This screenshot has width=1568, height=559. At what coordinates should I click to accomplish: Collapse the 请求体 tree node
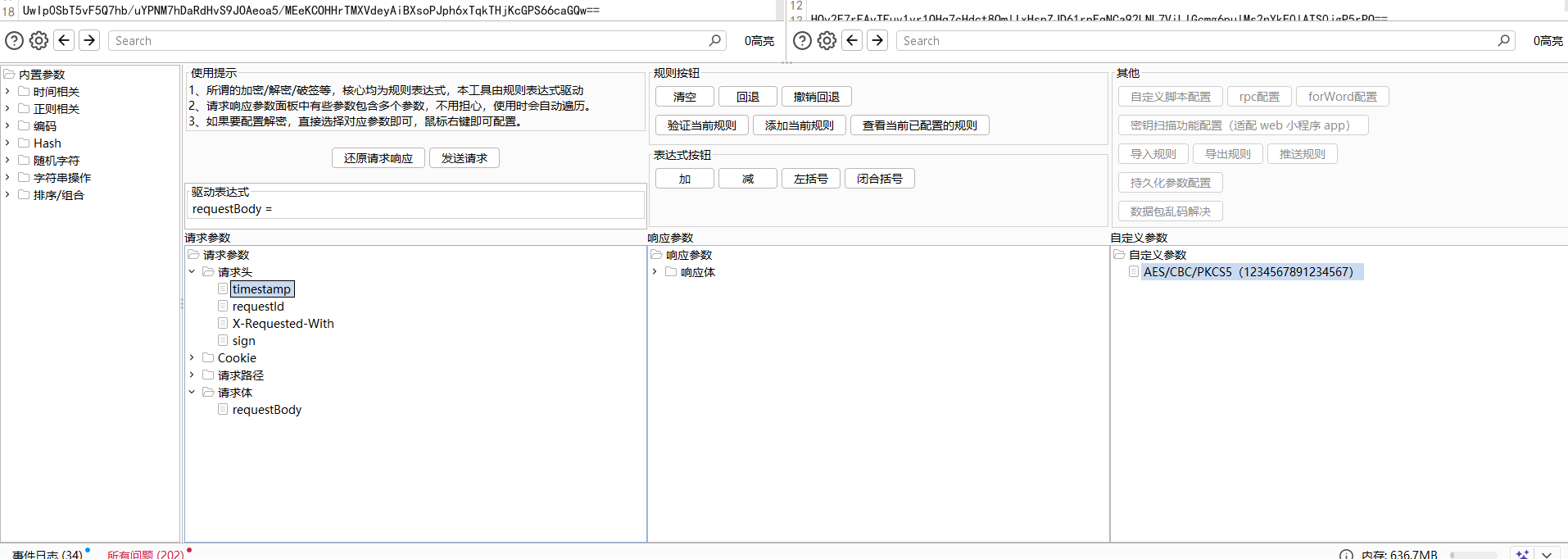192,392
